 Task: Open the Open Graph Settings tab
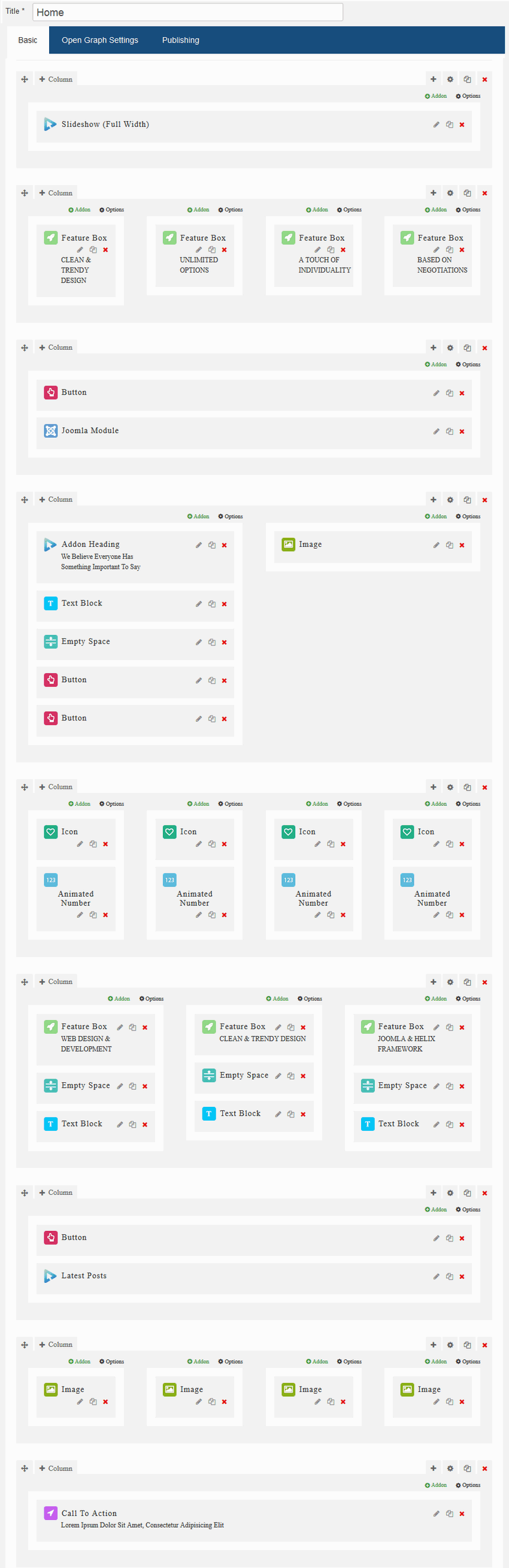pyautogui.click(x=100, y=40)
